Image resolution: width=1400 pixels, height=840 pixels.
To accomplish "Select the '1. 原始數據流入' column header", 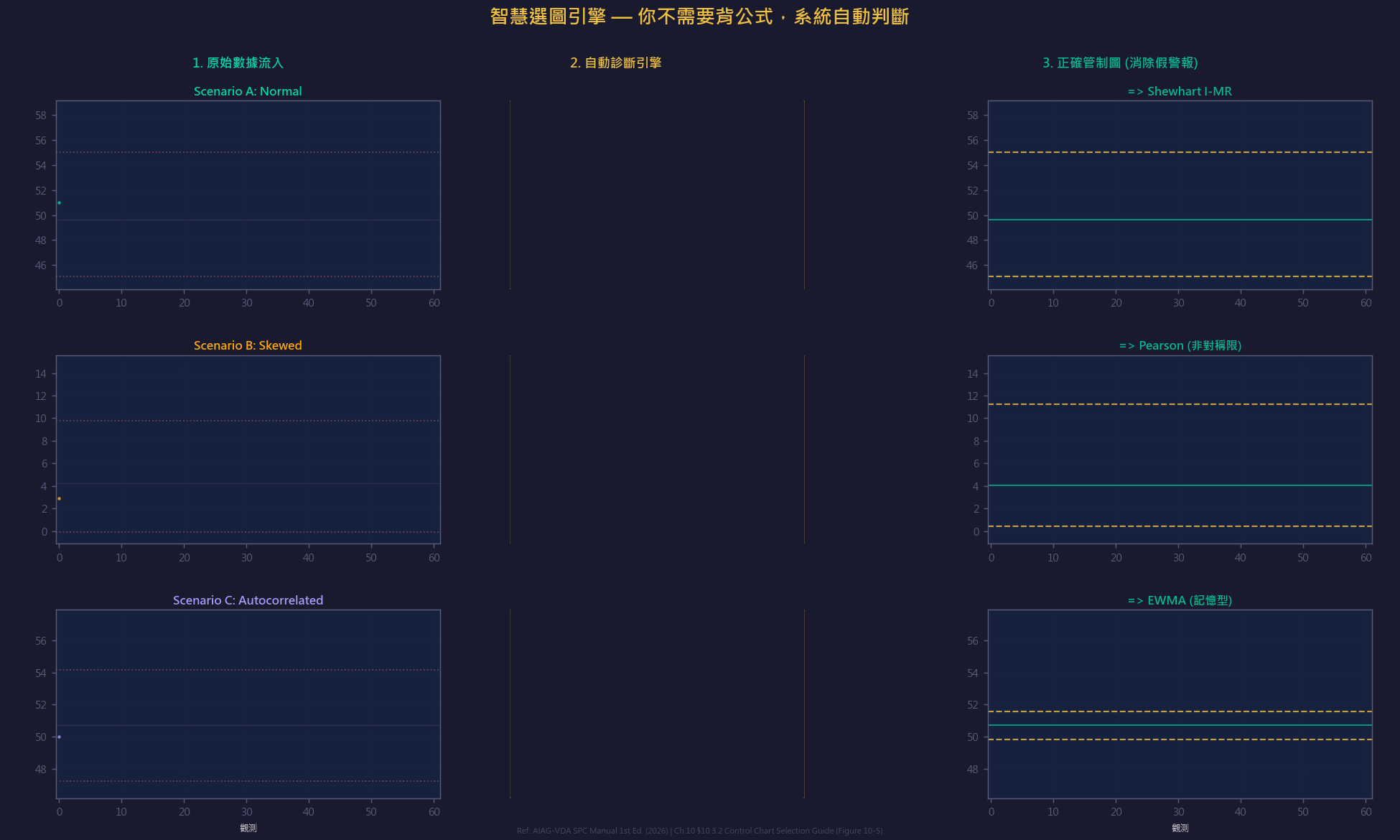I will 238,62.
